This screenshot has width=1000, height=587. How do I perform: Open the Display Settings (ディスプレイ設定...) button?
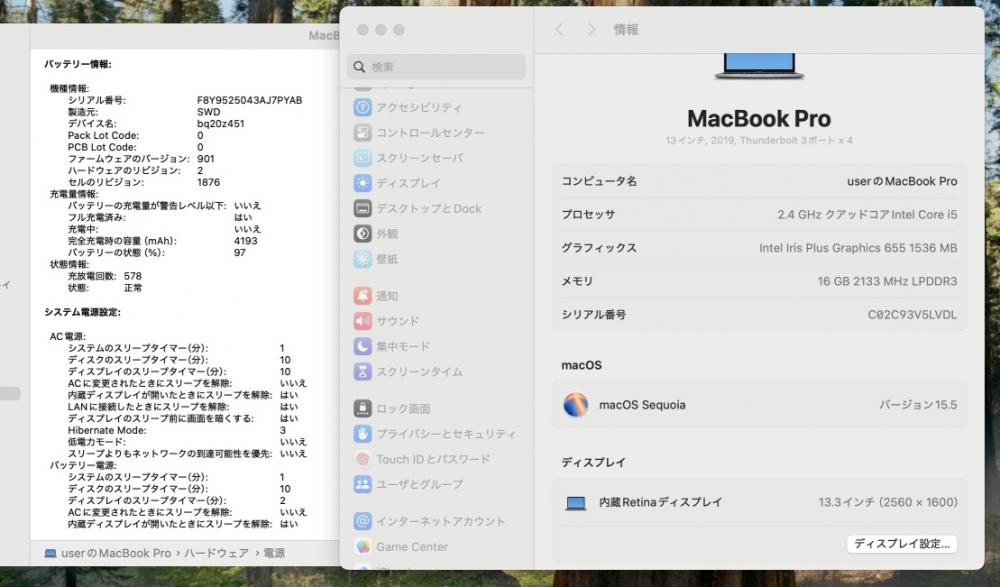(901, 544)
